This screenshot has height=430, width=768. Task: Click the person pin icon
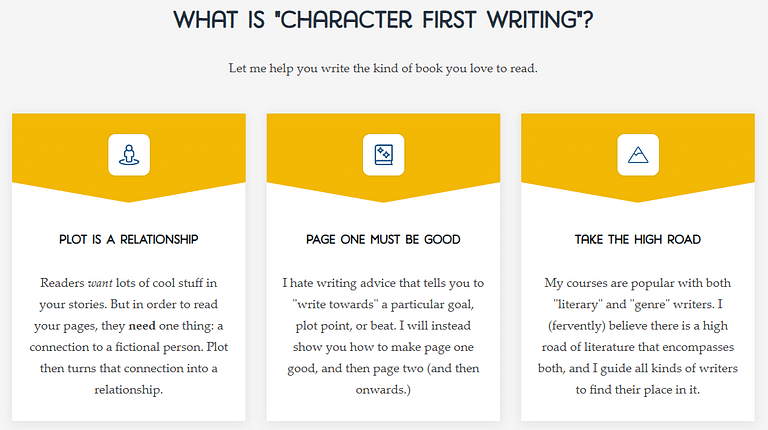pos(129,155)
